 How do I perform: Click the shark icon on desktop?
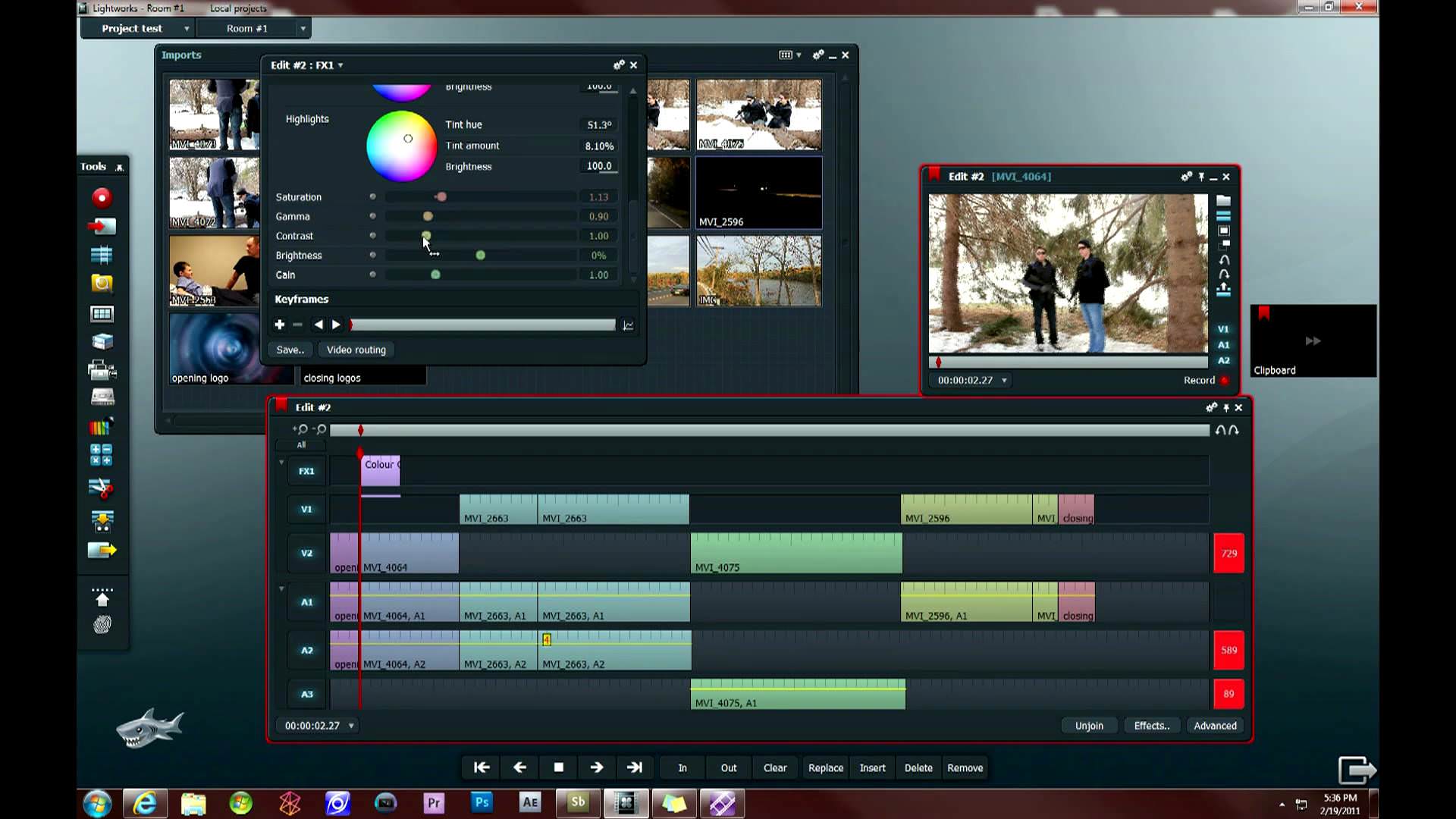coord(149,728)
